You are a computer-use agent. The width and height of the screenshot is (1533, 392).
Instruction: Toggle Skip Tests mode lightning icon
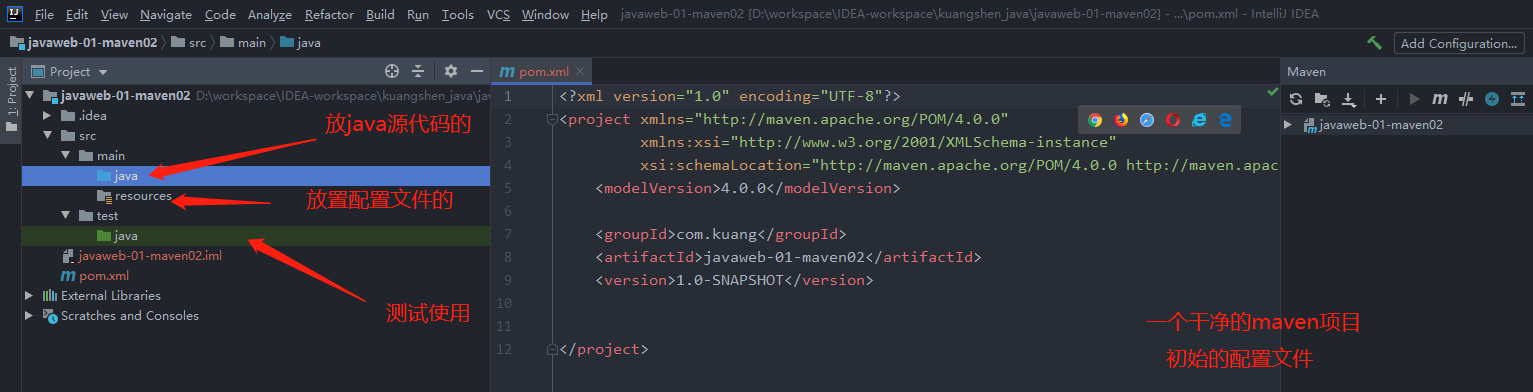tap(1492, 99)
